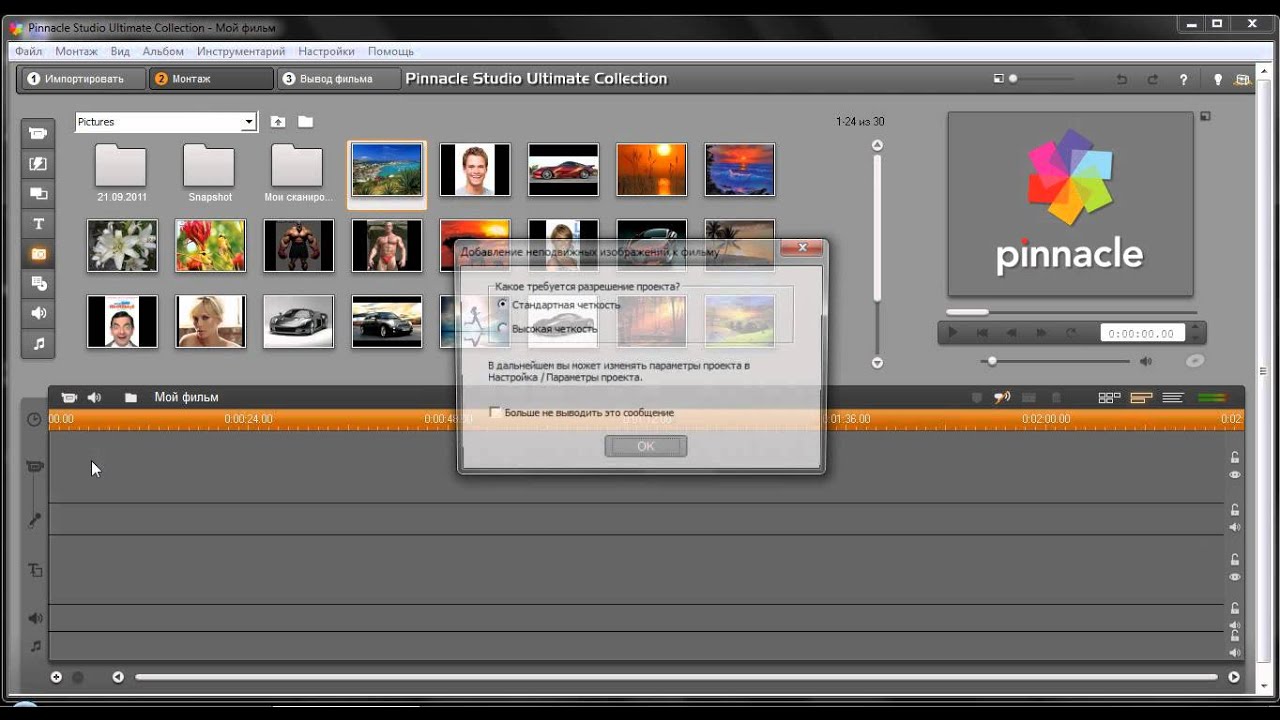Select the Photos camera icon in the sidebar
The image size is (1280, 720).
[38, 253]
